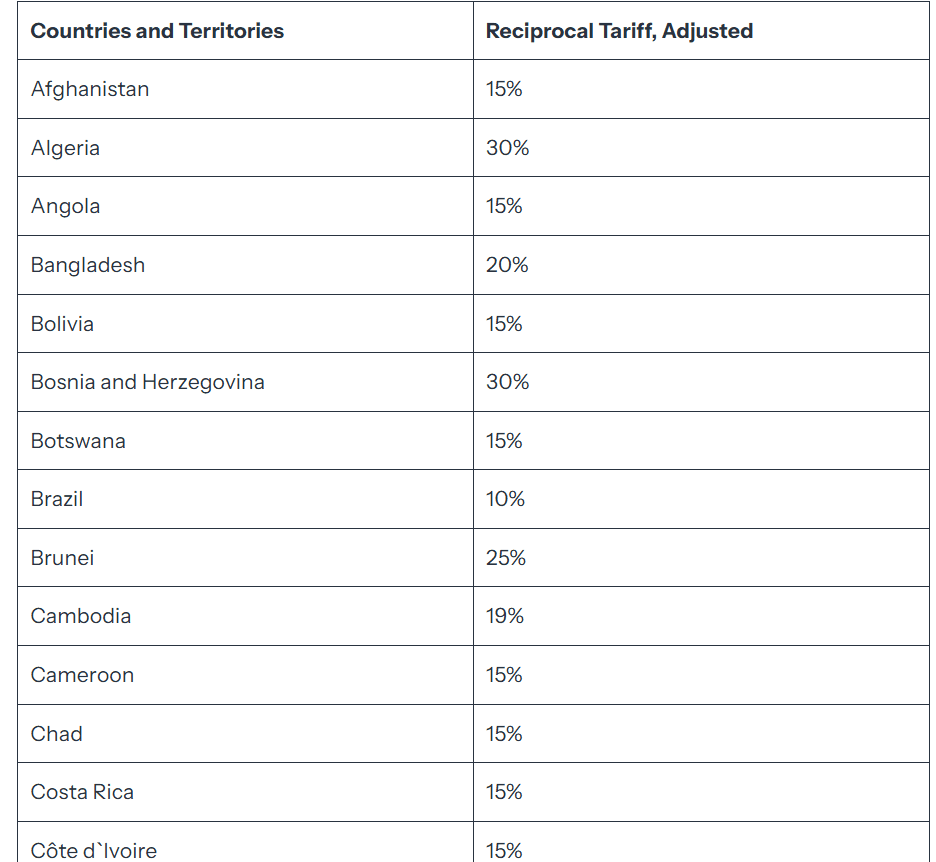Select Brazil's 10% tariff value
The height and width of the screenshot is (862, 936).
pyautogui.click(x=505, y=499)
